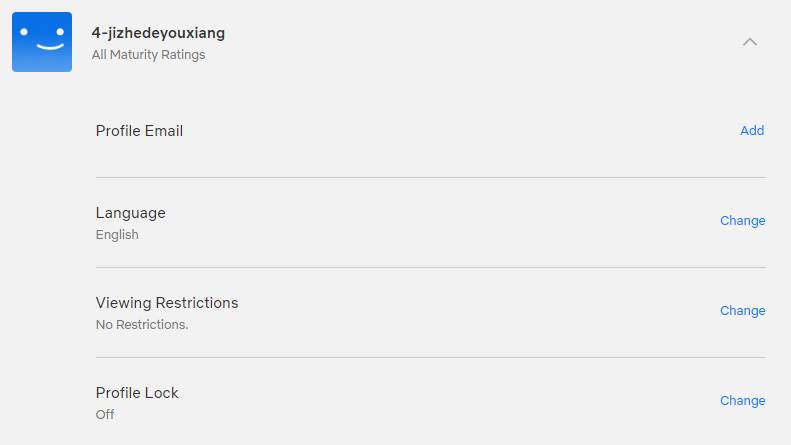Click the divider line below English
Screen dimensions: 791x445
431,267
